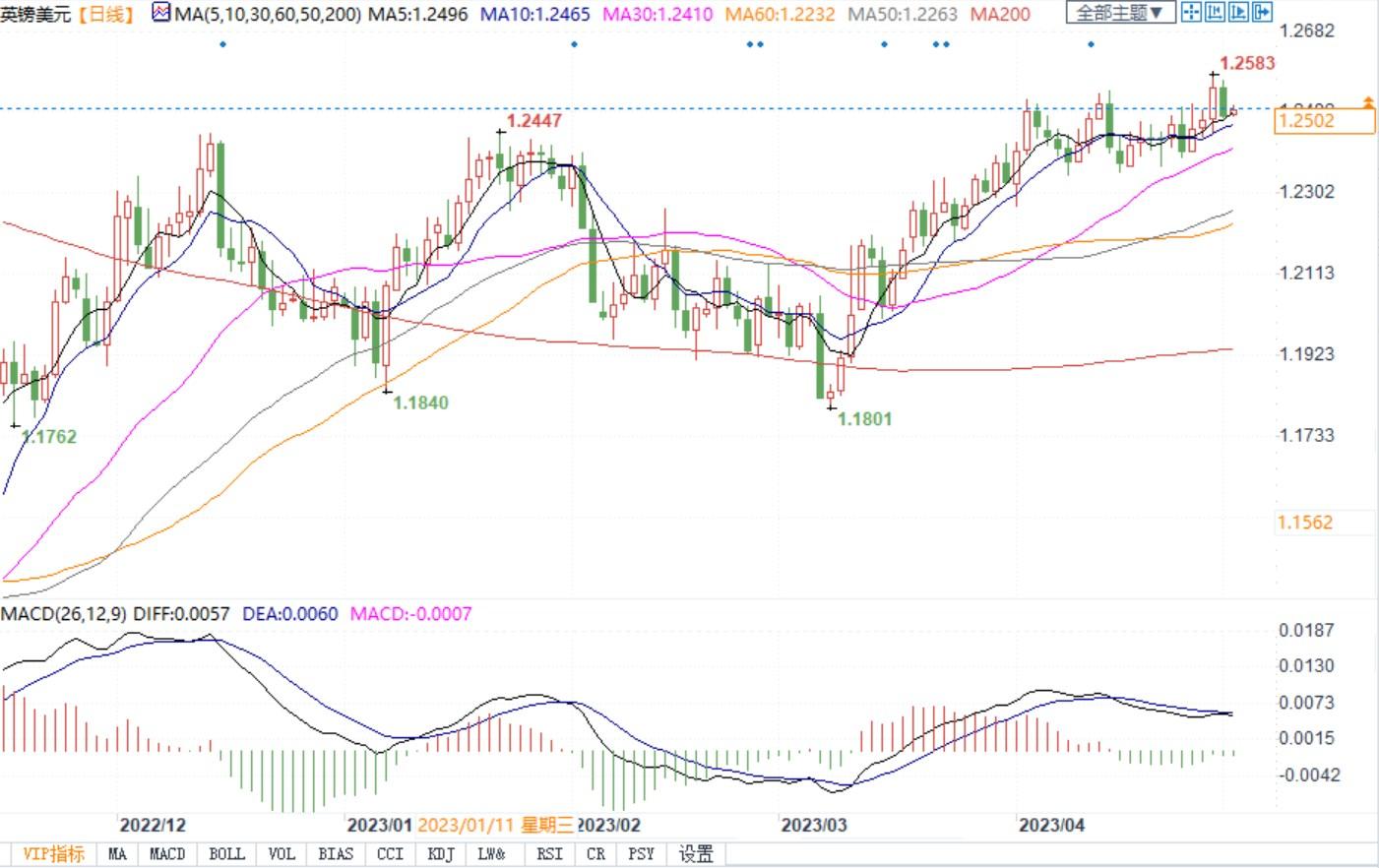This screenshot has width=1379, height=868.
Task: Click the play replay toolbar icon
Action: (1239, 13)
